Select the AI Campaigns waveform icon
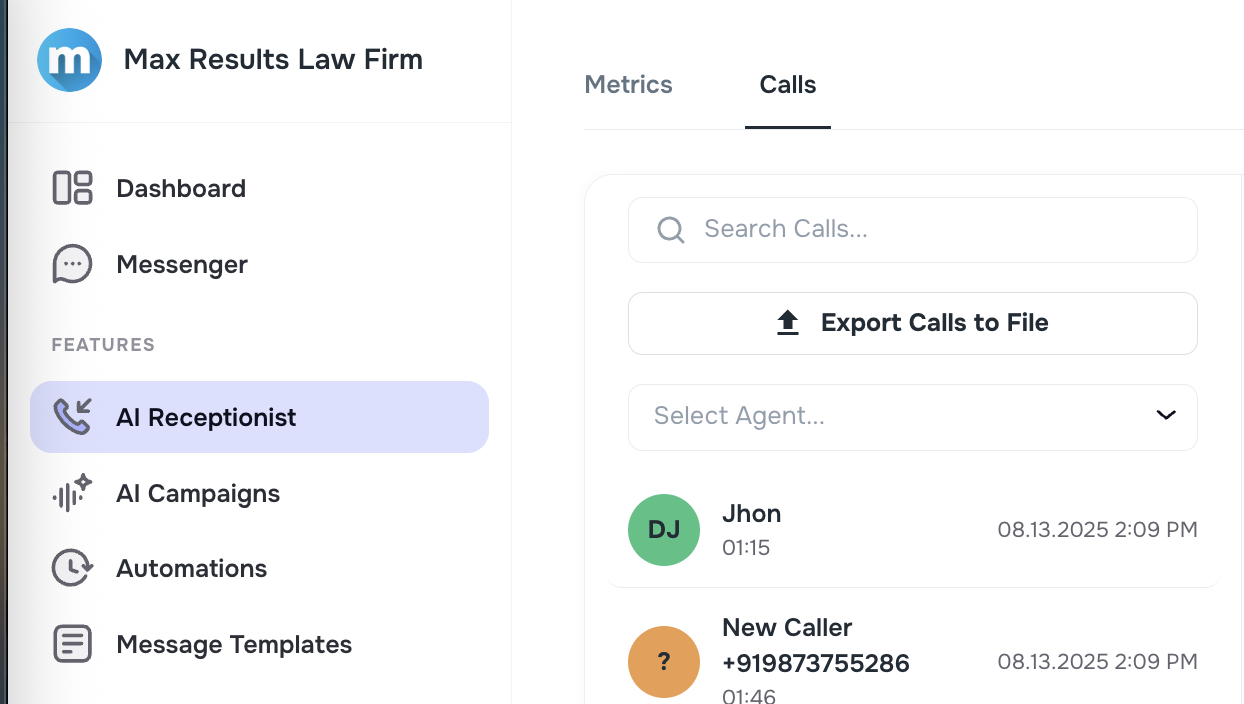The width and height of the screenshot is (1244, 704). [71, 492]
